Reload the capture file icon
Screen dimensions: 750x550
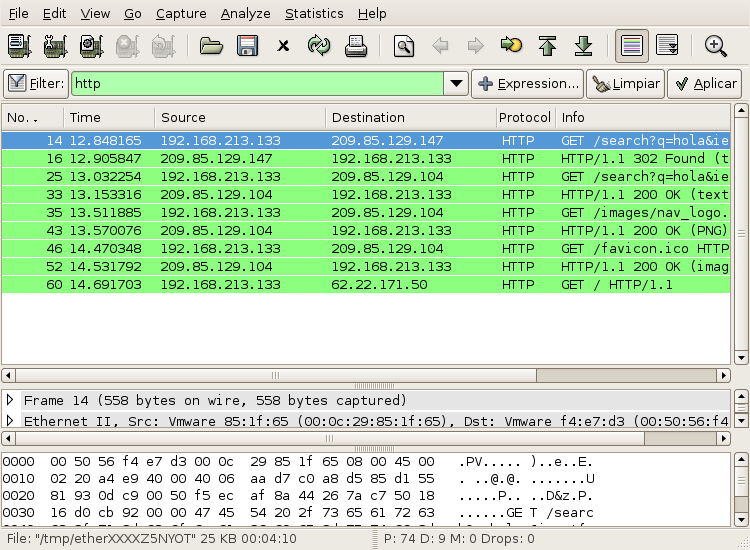(319, 46)
